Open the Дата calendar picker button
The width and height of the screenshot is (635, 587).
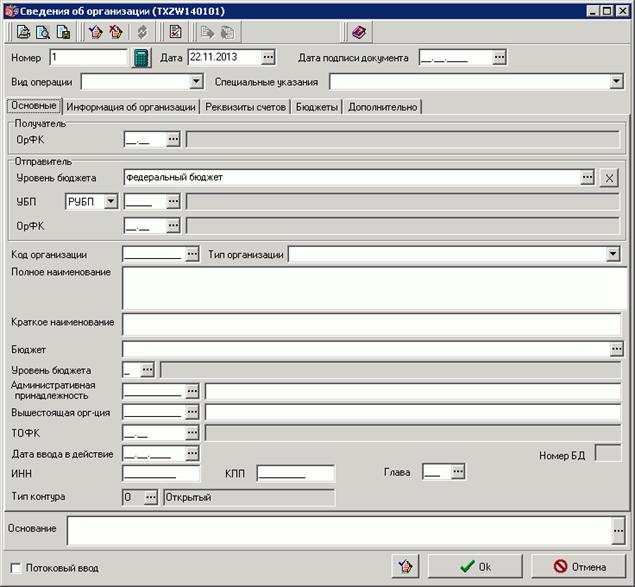pyautogui.click(x=268, y=57)
